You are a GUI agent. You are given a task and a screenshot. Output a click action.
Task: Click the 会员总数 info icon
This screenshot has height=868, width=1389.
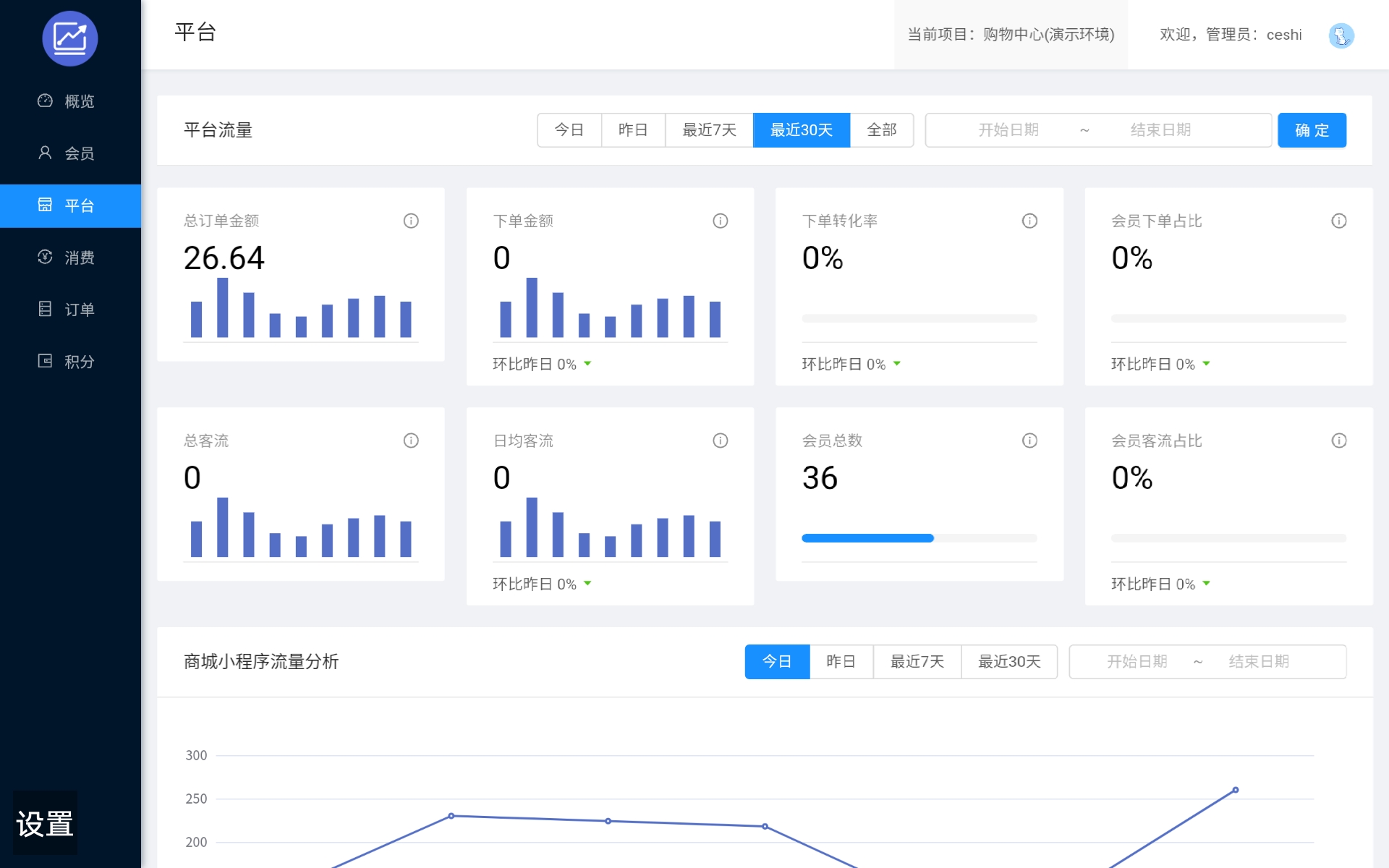(1029, 441)
